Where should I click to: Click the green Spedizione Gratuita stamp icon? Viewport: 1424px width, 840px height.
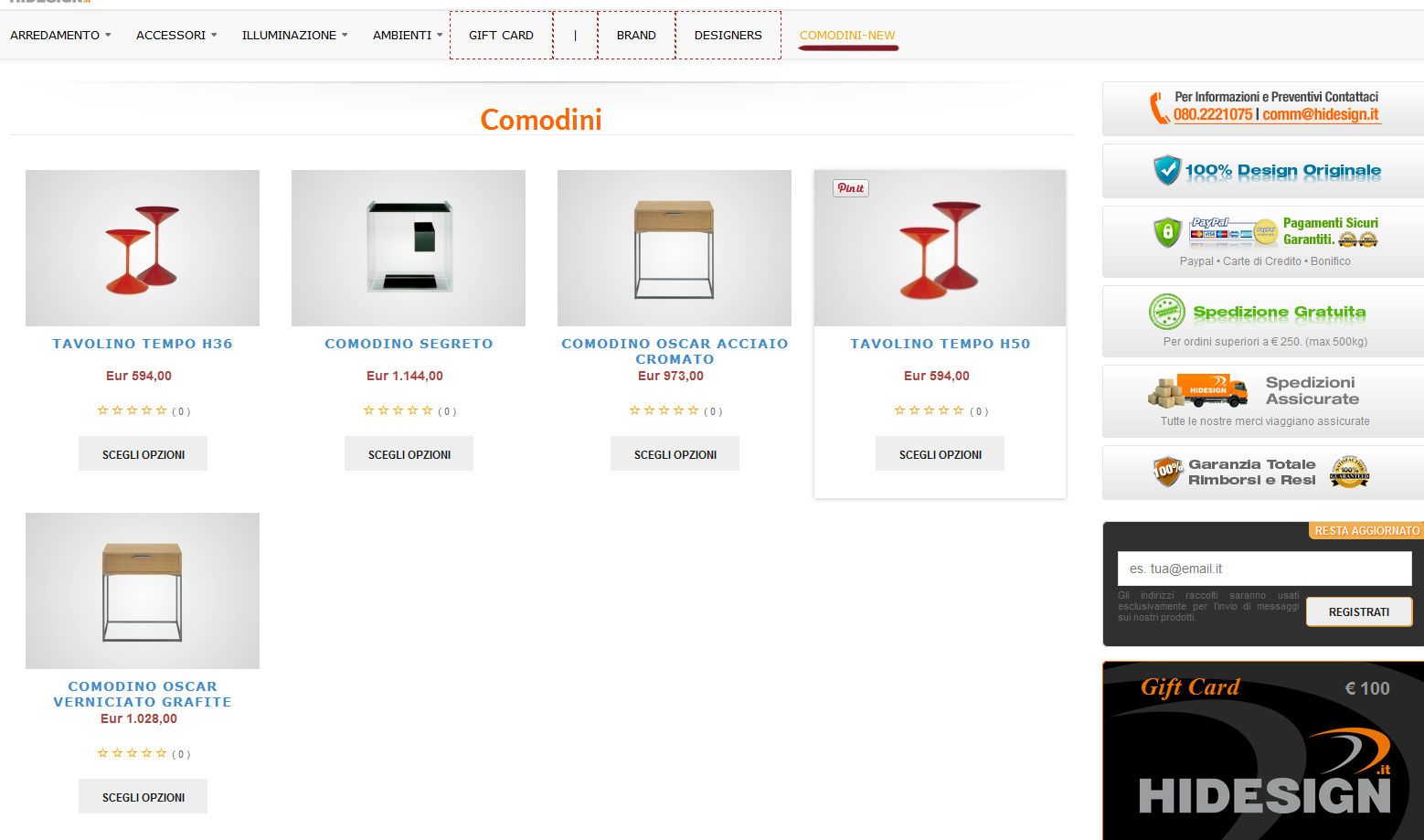(1167, 313)
